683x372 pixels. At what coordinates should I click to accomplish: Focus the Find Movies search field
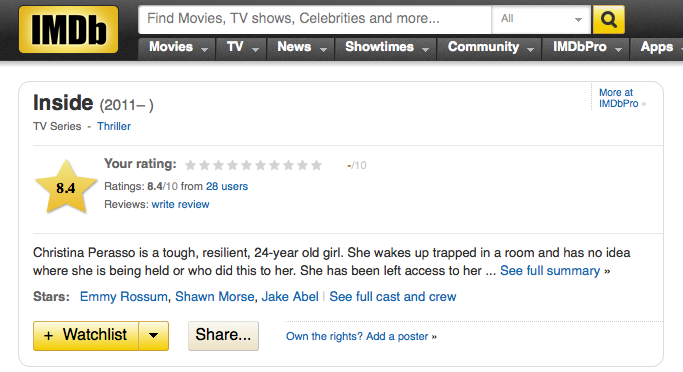point(314,19)
